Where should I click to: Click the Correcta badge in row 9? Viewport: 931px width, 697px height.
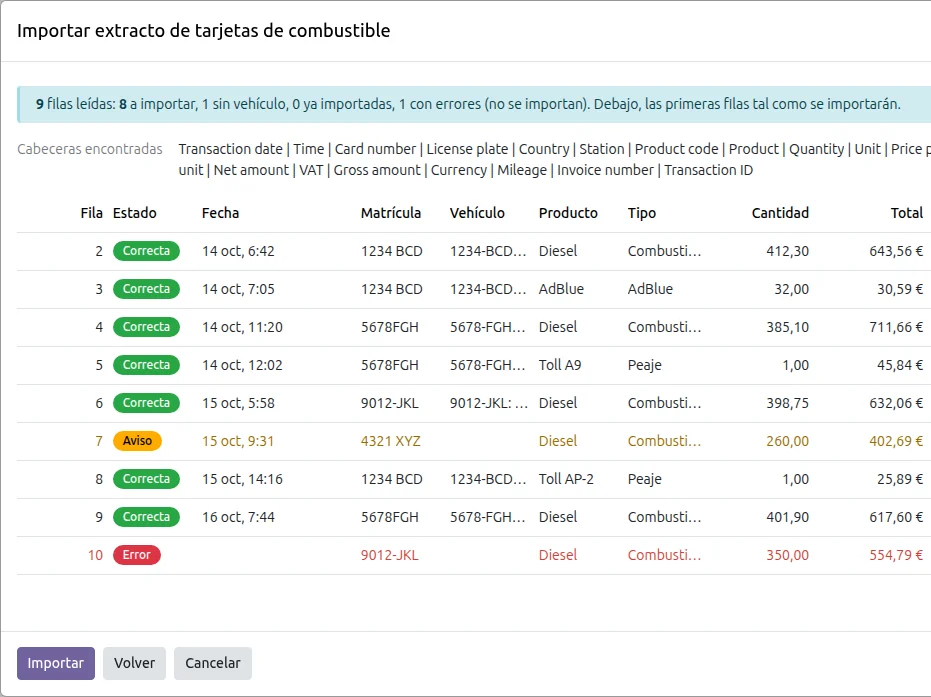coord(146,517)
